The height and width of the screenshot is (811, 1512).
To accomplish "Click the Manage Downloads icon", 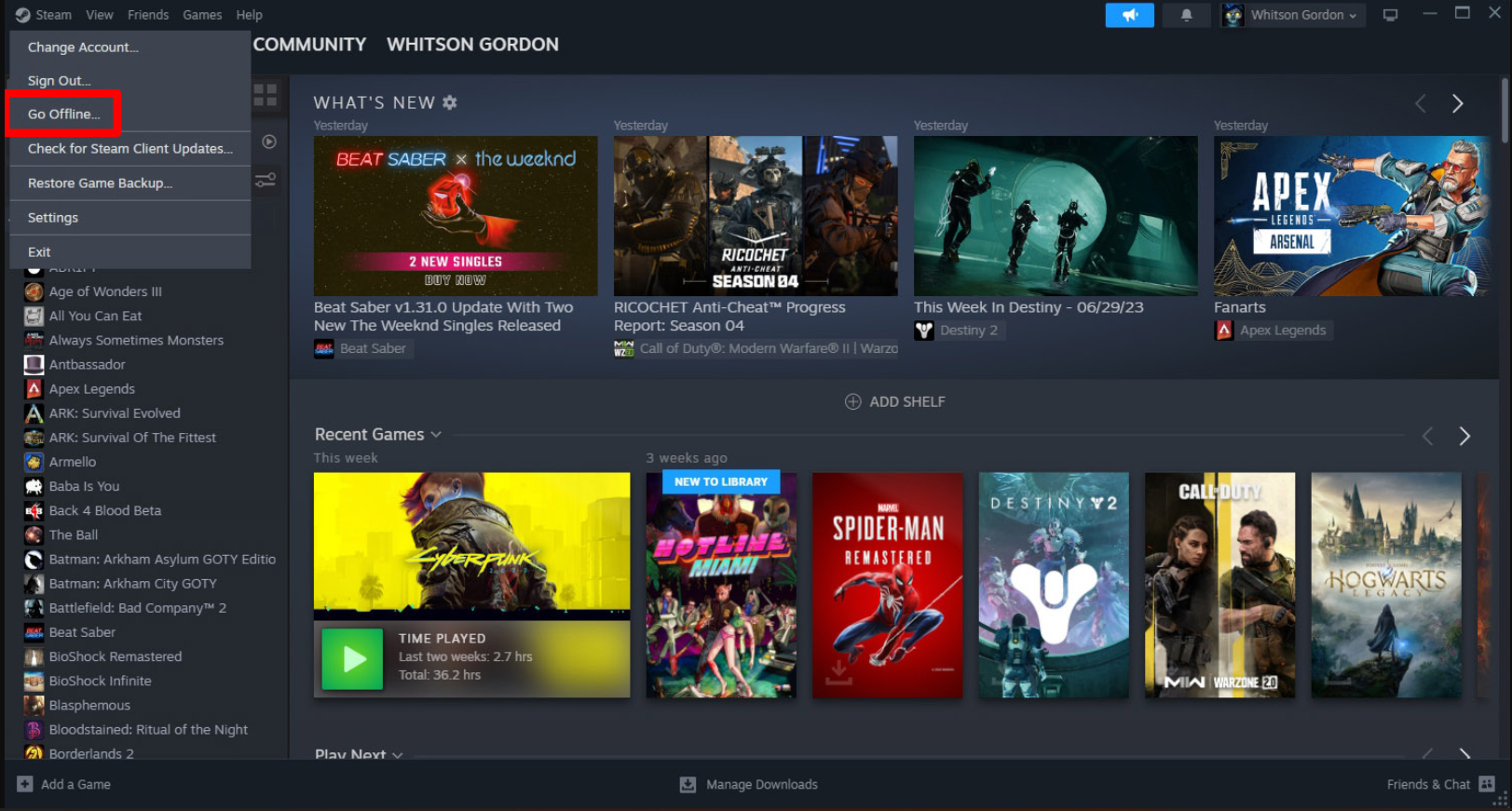I will (688, 784).
